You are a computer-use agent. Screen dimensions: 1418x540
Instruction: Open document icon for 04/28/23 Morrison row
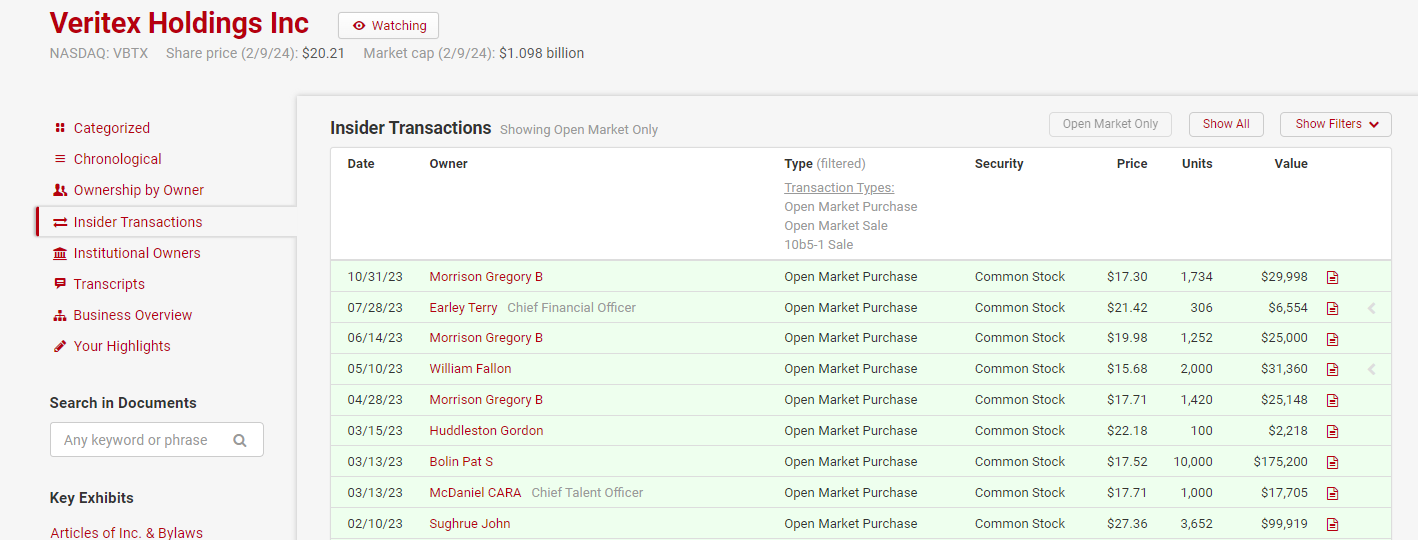(x=1332, y=401)
